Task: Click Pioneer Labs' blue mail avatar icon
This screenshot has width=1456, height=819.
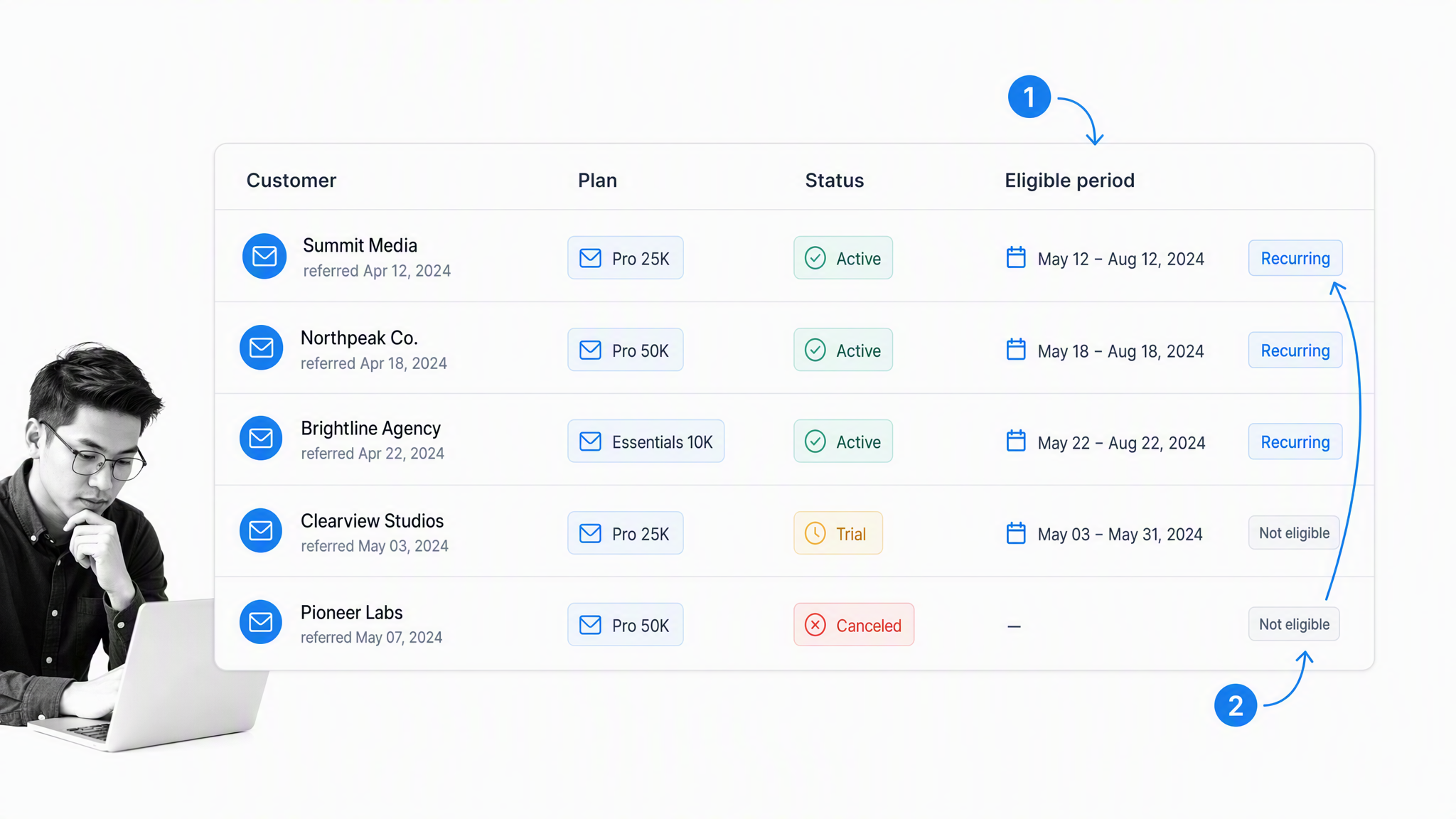Action: (x=261, y=622)
